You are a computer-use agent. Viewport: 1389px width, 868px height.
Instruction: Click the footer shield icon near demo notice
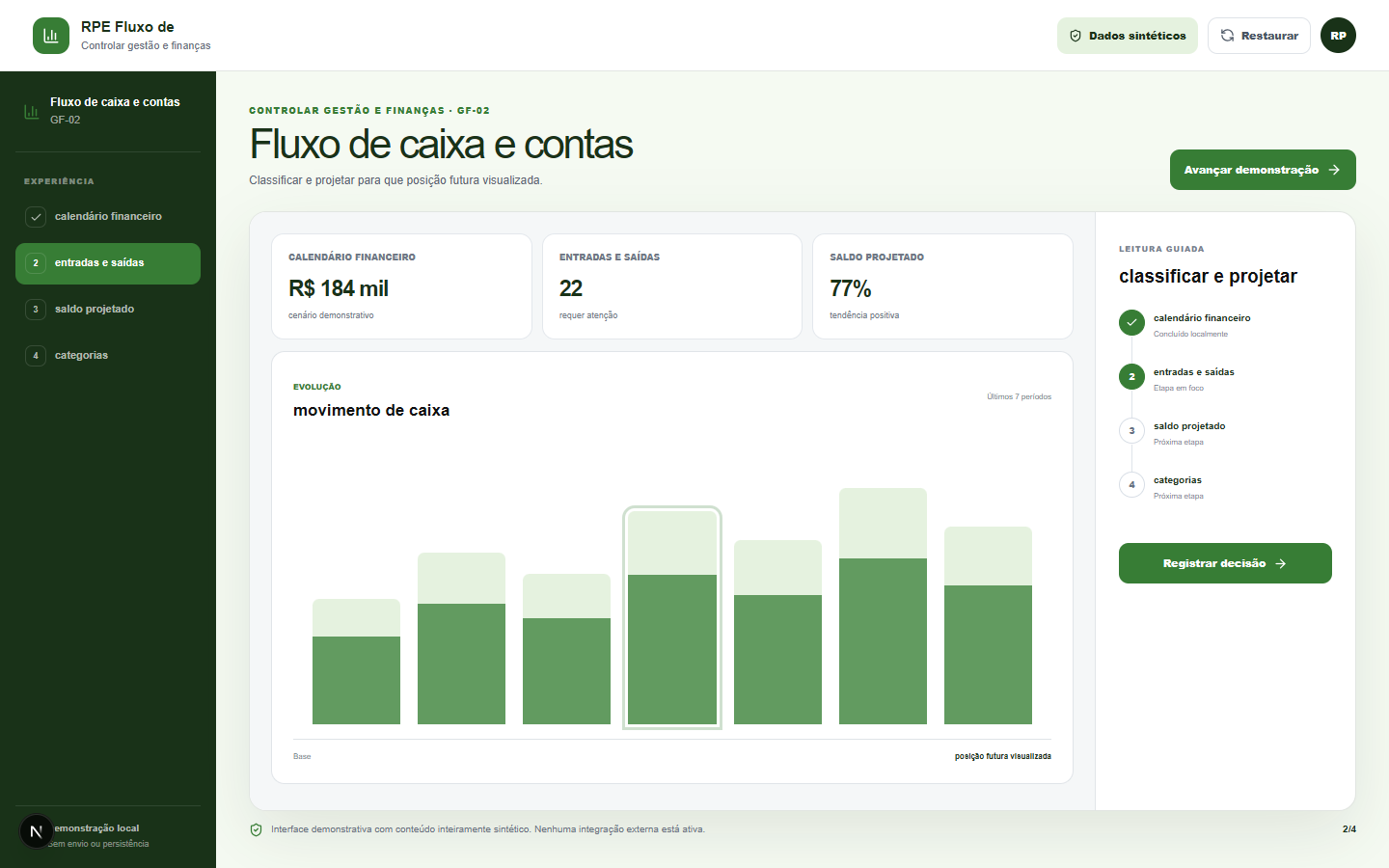click(x=256, y=829)
